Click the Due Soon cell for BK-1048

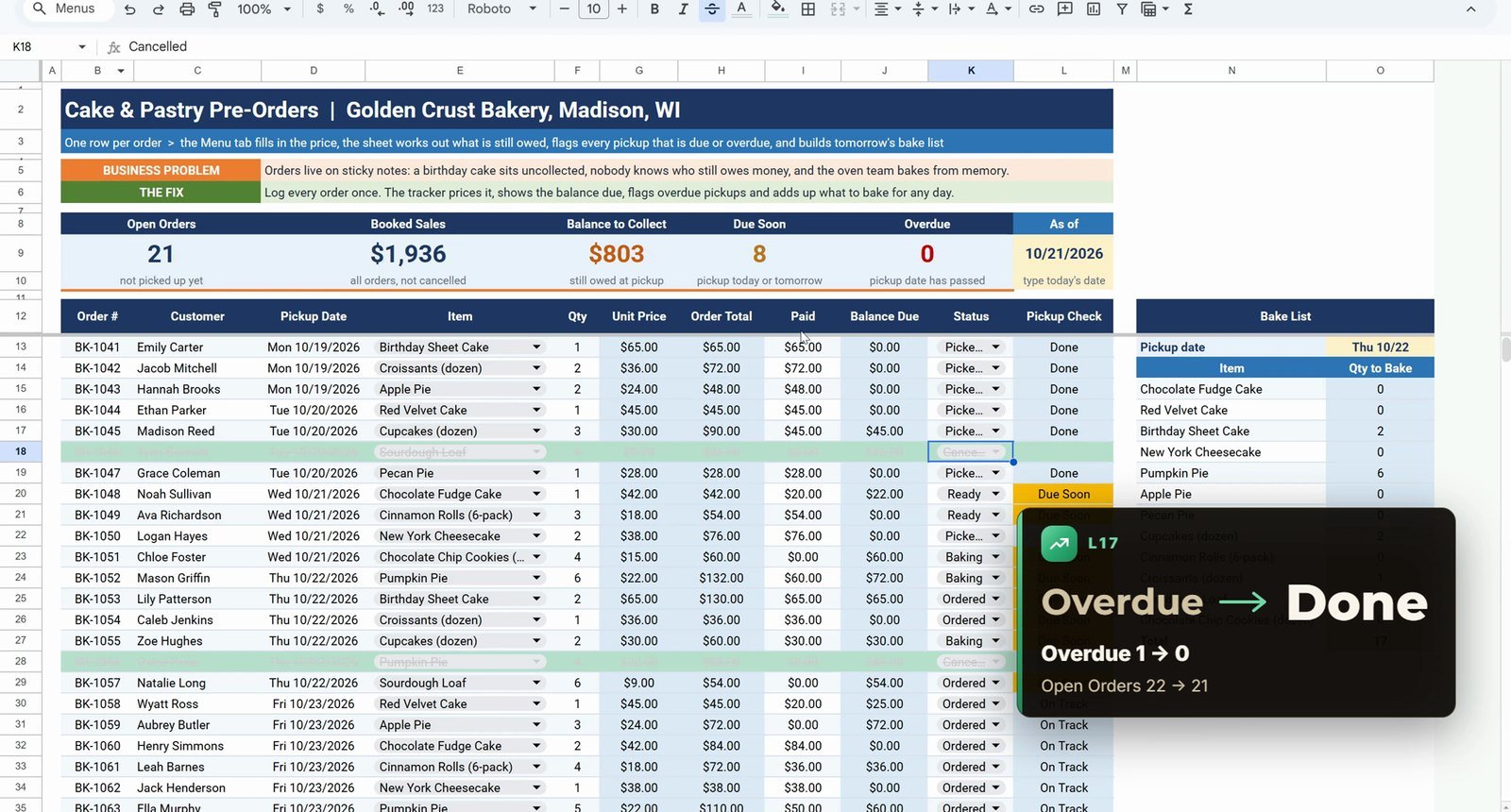(x=1063, y=494)
